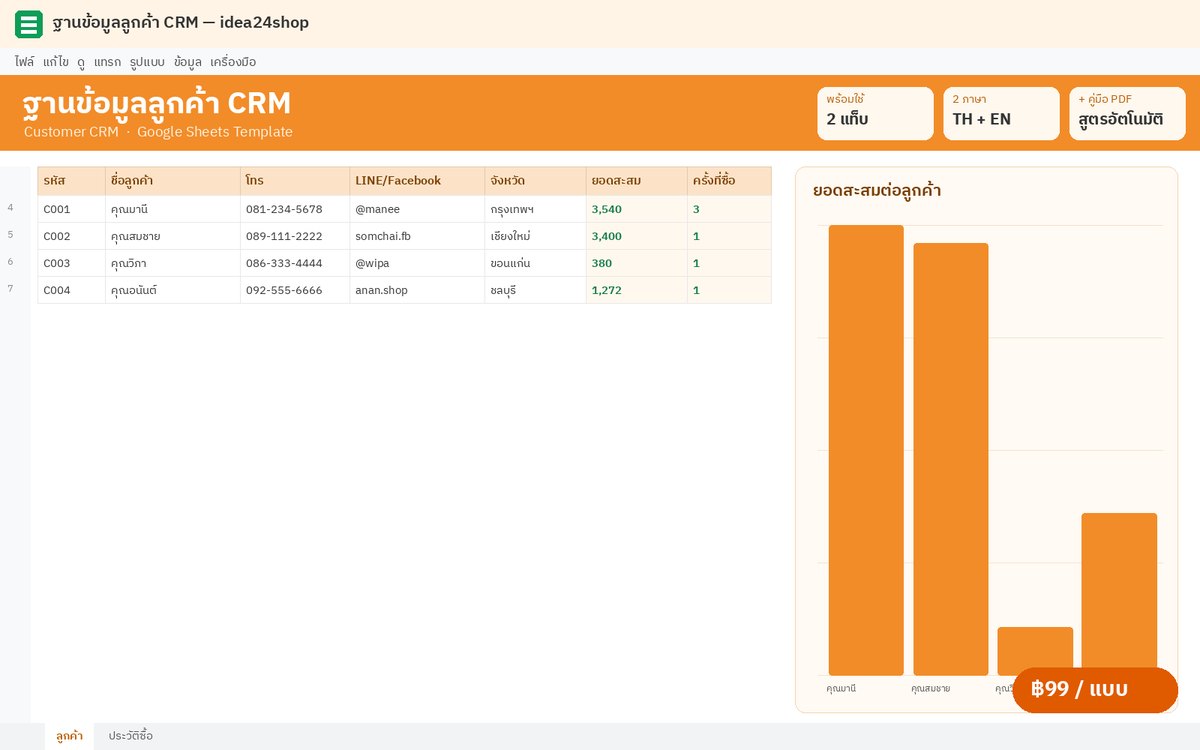Click the name cell คุณสมชาย
Screen dimensions: 1200x750
click(x=173, y=236)
